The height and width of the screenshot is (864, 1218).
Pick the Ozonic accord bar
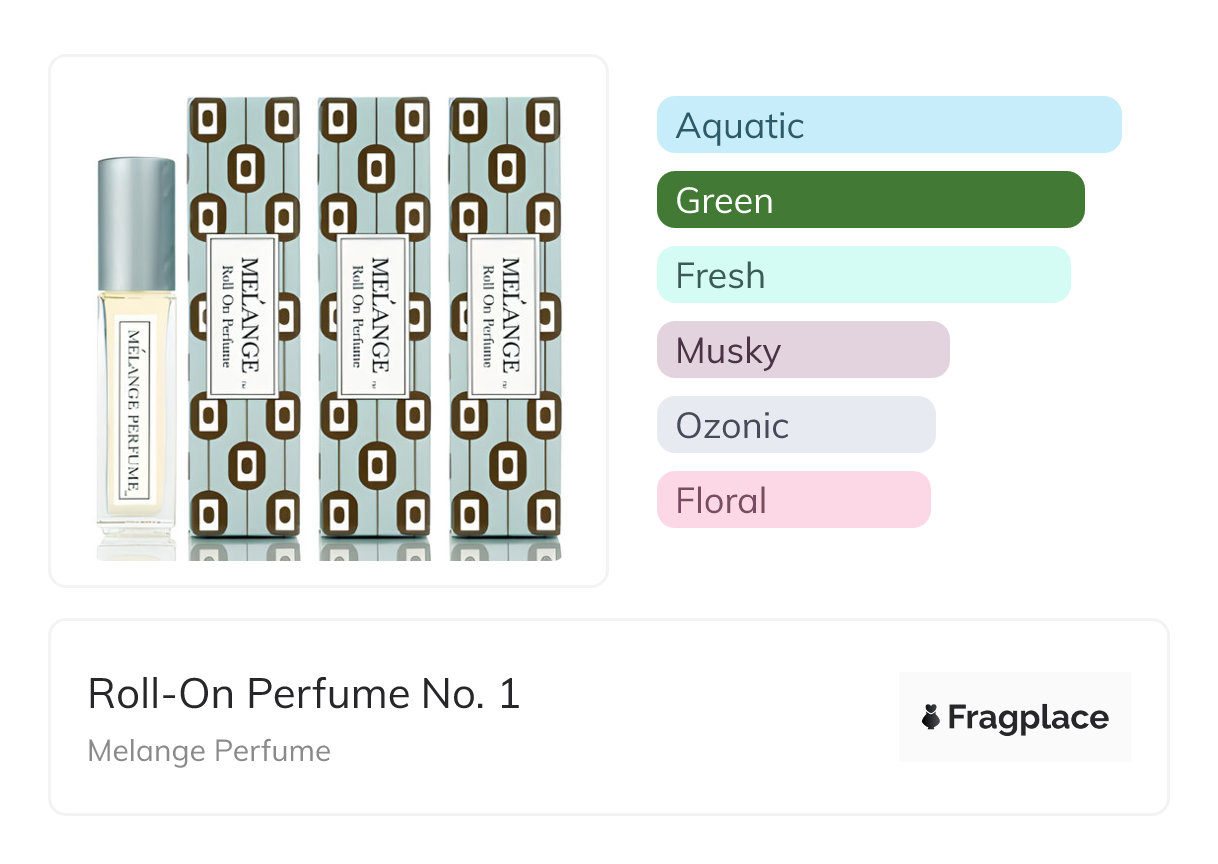pos(795,425)
